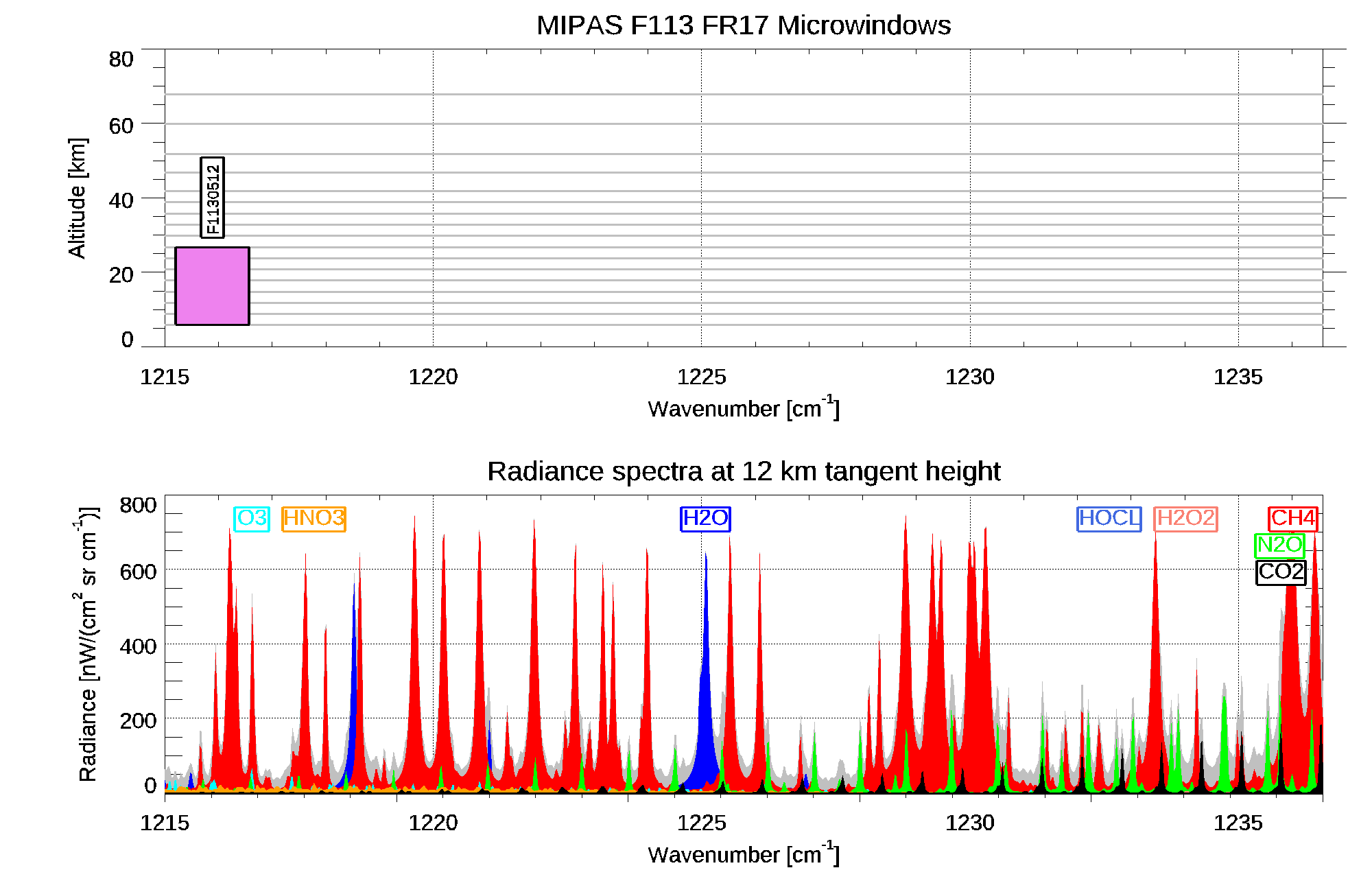The height and width of the screenshot is (892, 1372).
Task: Click the Radiance spectra at 12 km title
Action: tap(743, 471)
